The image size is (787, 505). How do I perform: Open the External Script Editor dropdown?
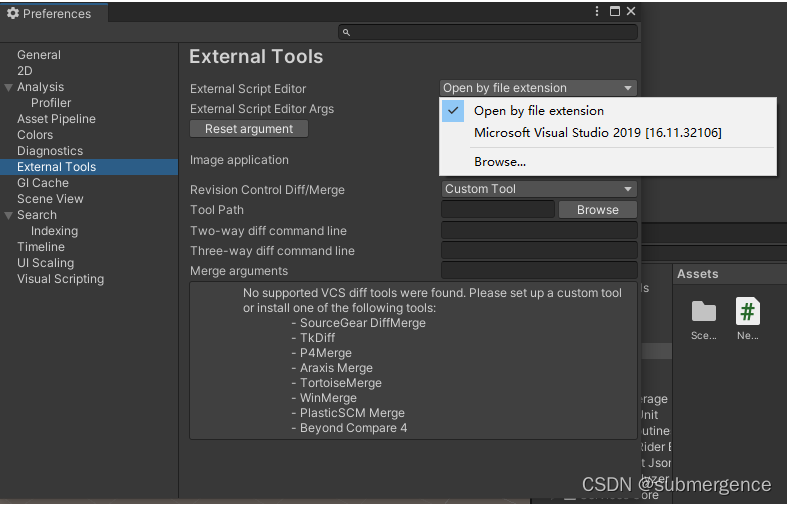coord(538,88)
